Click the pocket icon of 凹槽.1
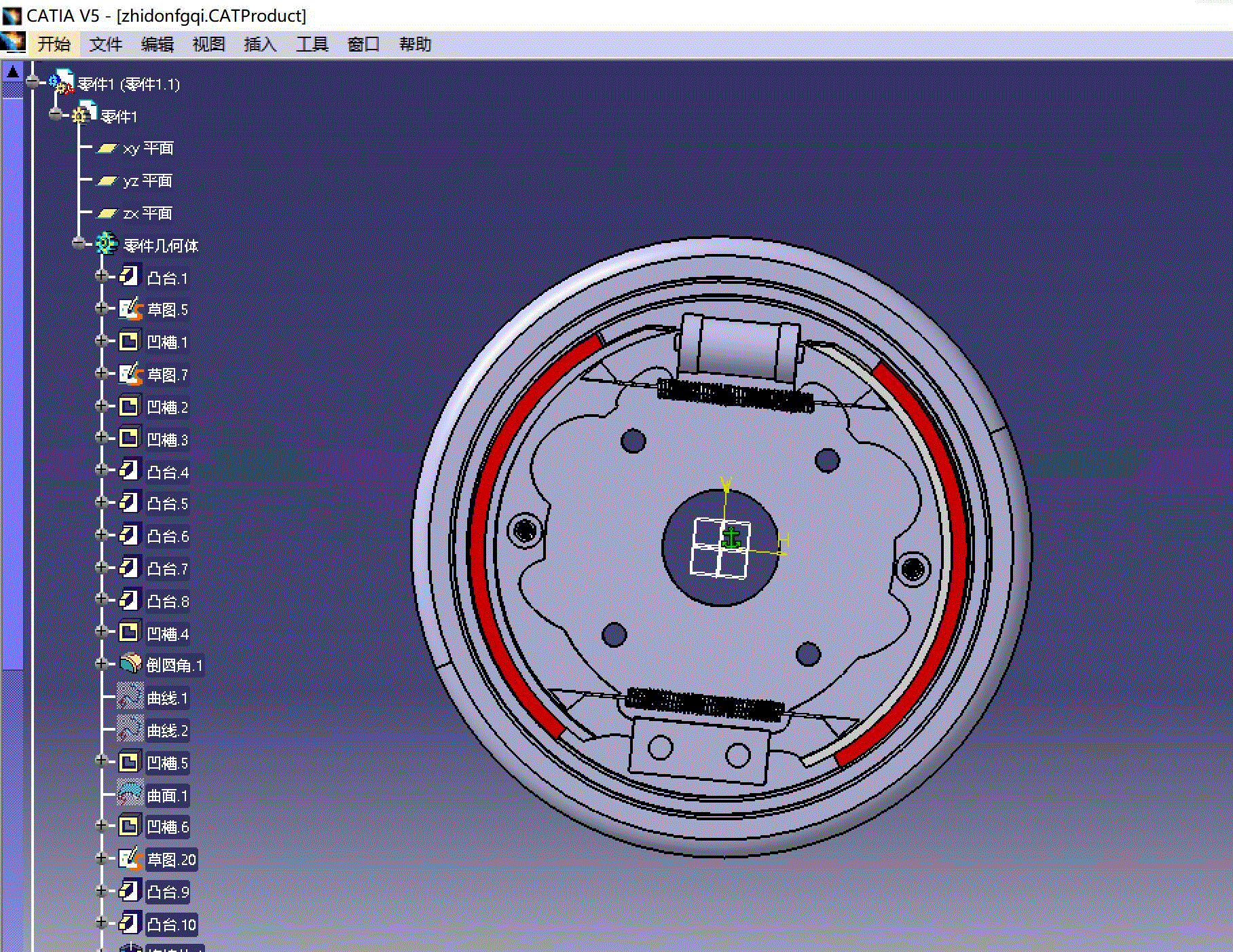This screenshot has height=952, width=1233. click(x=129, y=342)
